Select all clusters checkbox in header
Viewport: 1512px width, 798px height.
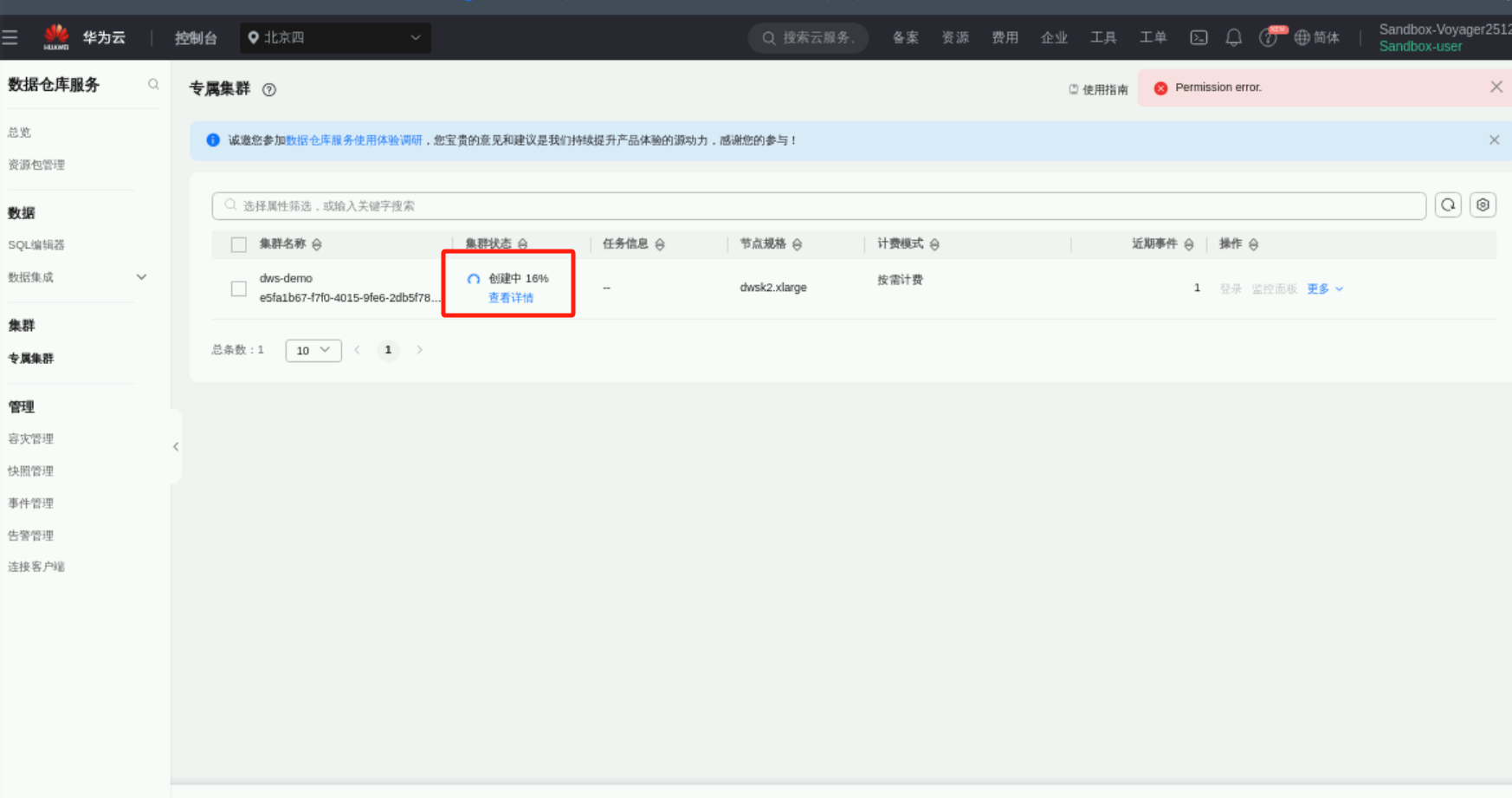coord(239,244)
